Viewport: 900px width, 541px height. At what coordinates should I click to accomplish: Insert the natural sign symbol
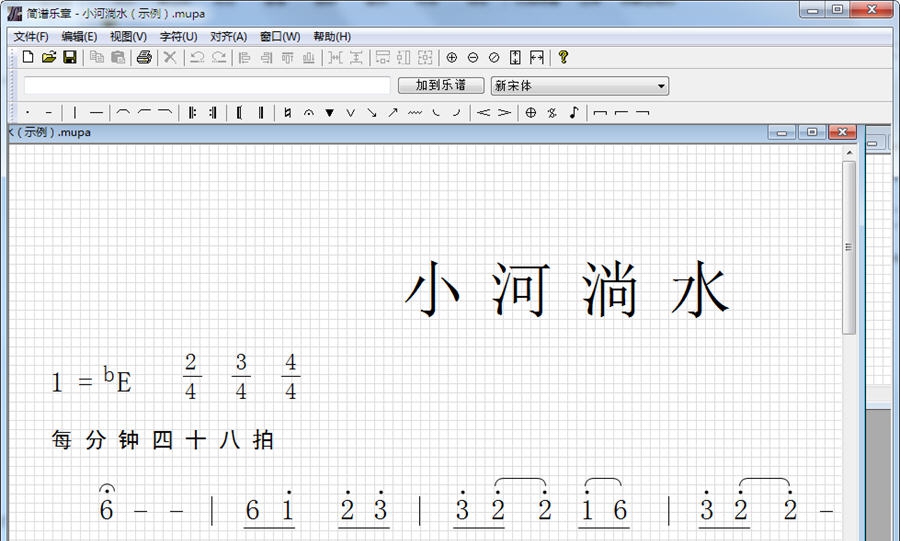288,113
